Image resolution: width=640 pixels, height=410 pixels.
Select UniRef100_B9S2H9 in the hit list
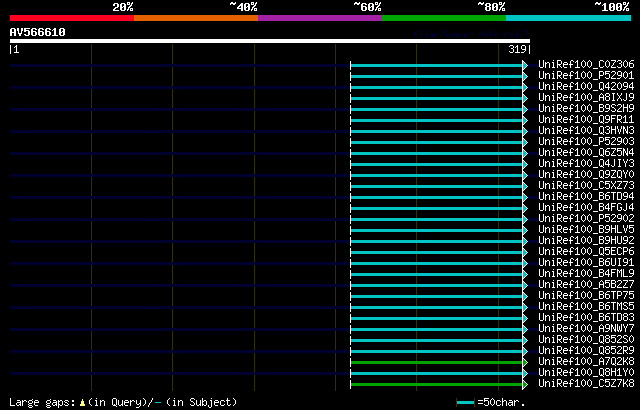(586, 109)
